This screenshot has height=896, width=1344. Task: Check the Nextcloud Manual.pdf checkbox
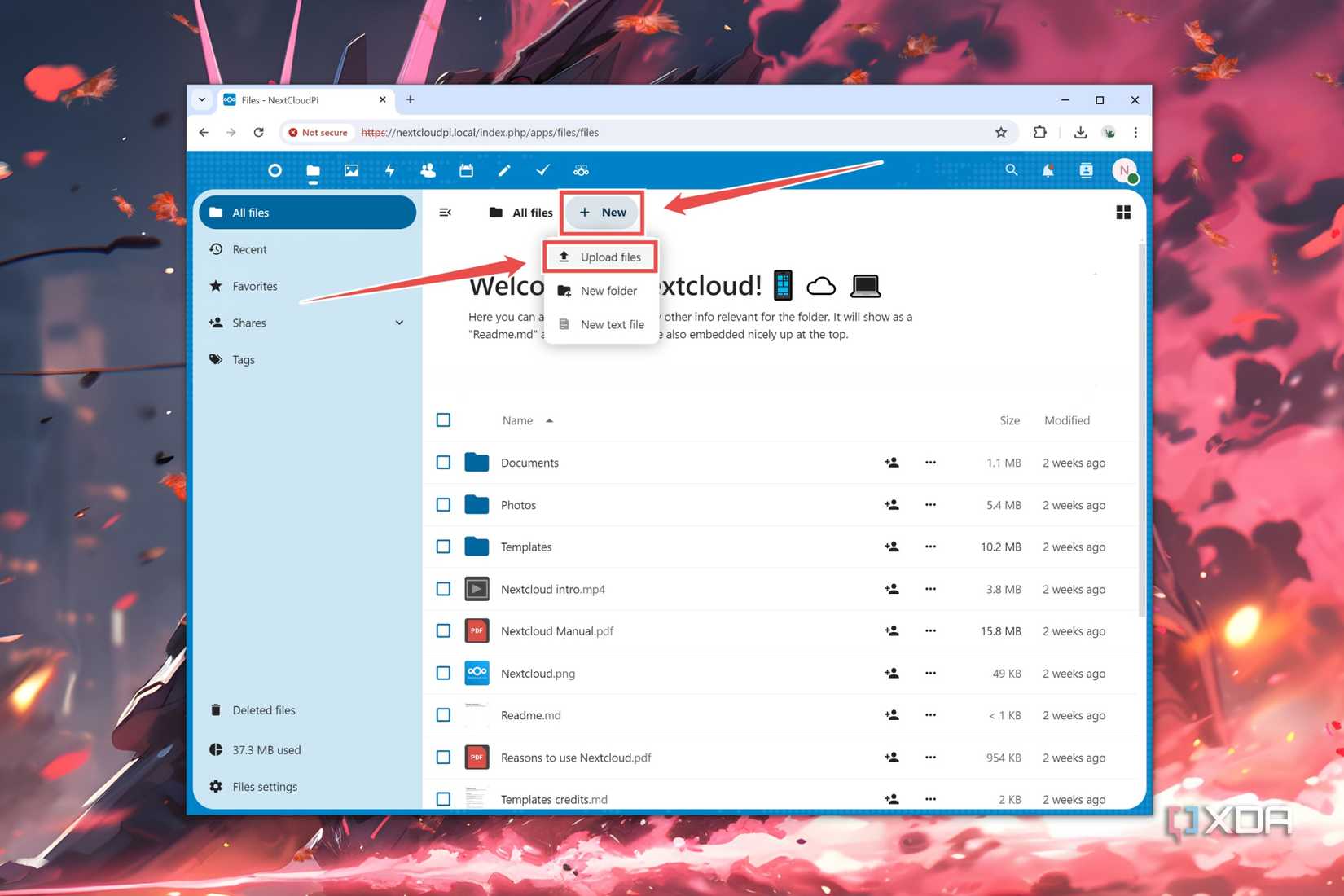(x=443, y=631)
